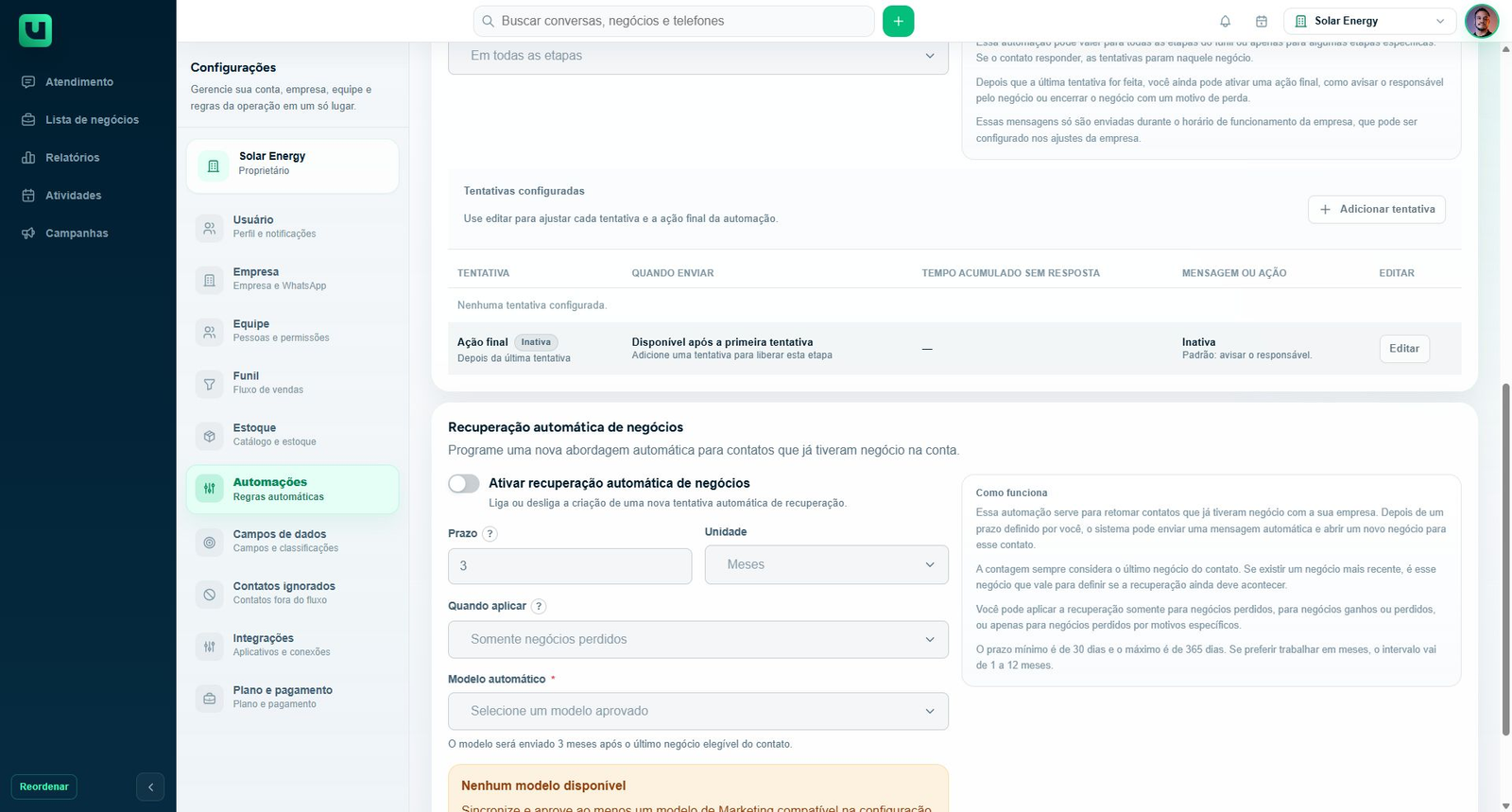1512x812 pixels.
Task: Click the Plano e pagamento icon
Action: coord(210,698)
